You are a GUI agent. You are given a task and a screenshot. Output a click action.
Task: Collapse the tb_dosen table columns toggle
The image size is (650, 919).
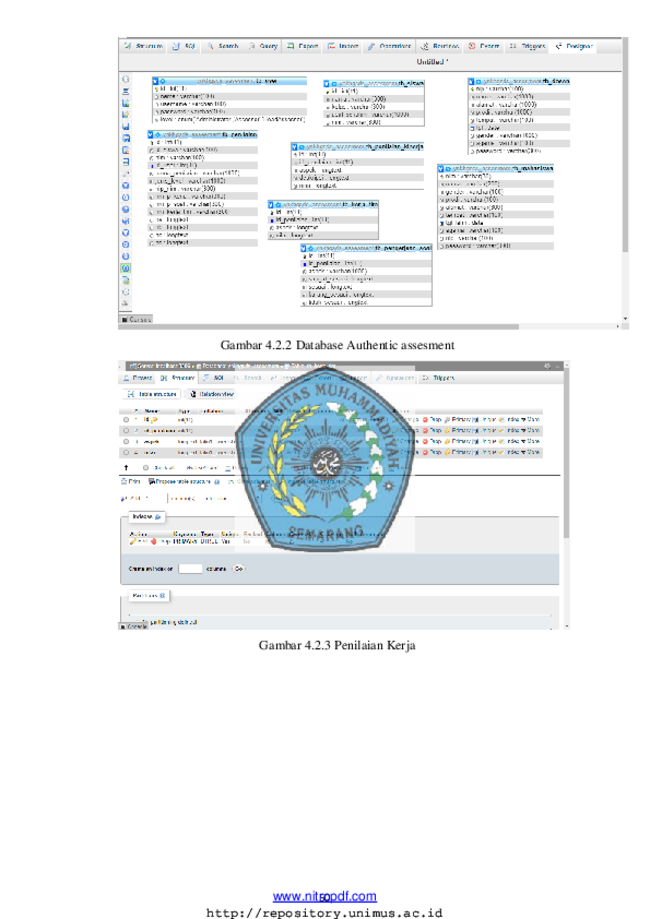[471, 81]
